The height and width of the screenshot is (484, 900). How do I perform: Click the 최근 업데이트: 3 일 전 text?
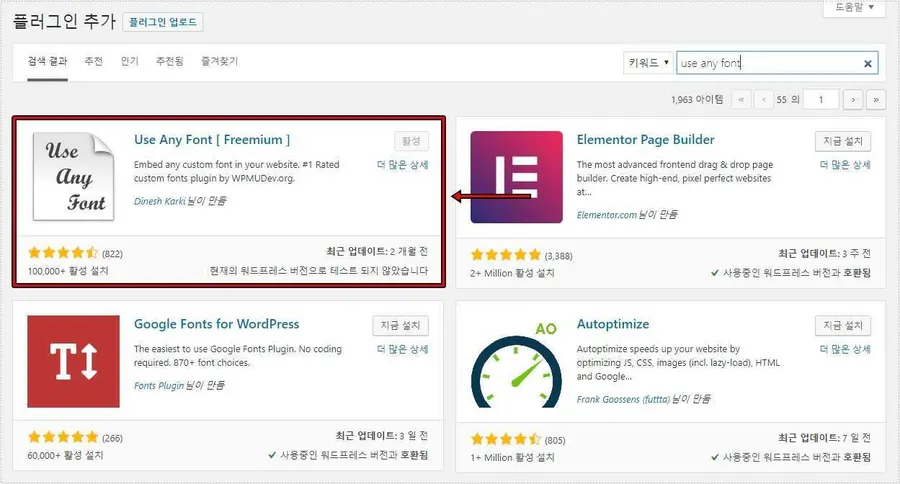tap(382, 436)
